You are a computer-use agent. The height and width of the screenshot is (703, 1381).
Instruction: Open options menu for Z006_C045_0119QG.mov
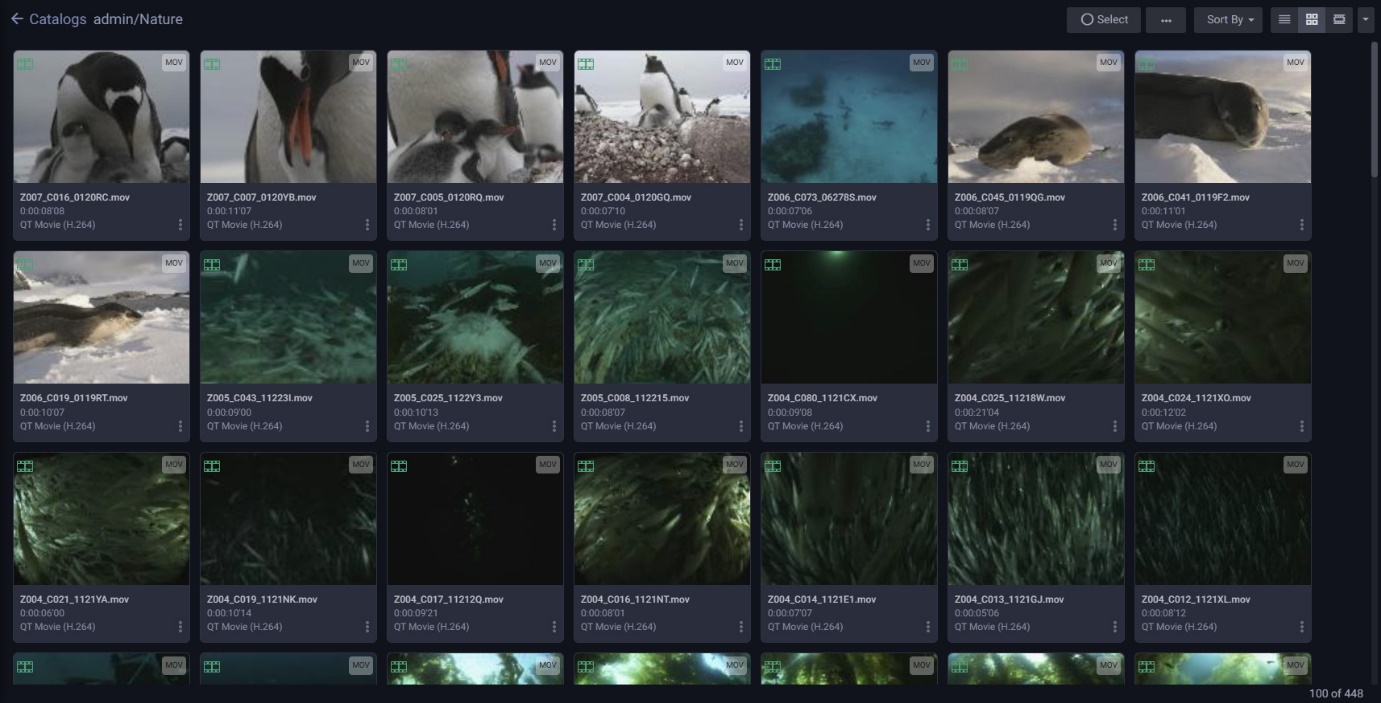pyautogui.click(x=1116, y=225)
